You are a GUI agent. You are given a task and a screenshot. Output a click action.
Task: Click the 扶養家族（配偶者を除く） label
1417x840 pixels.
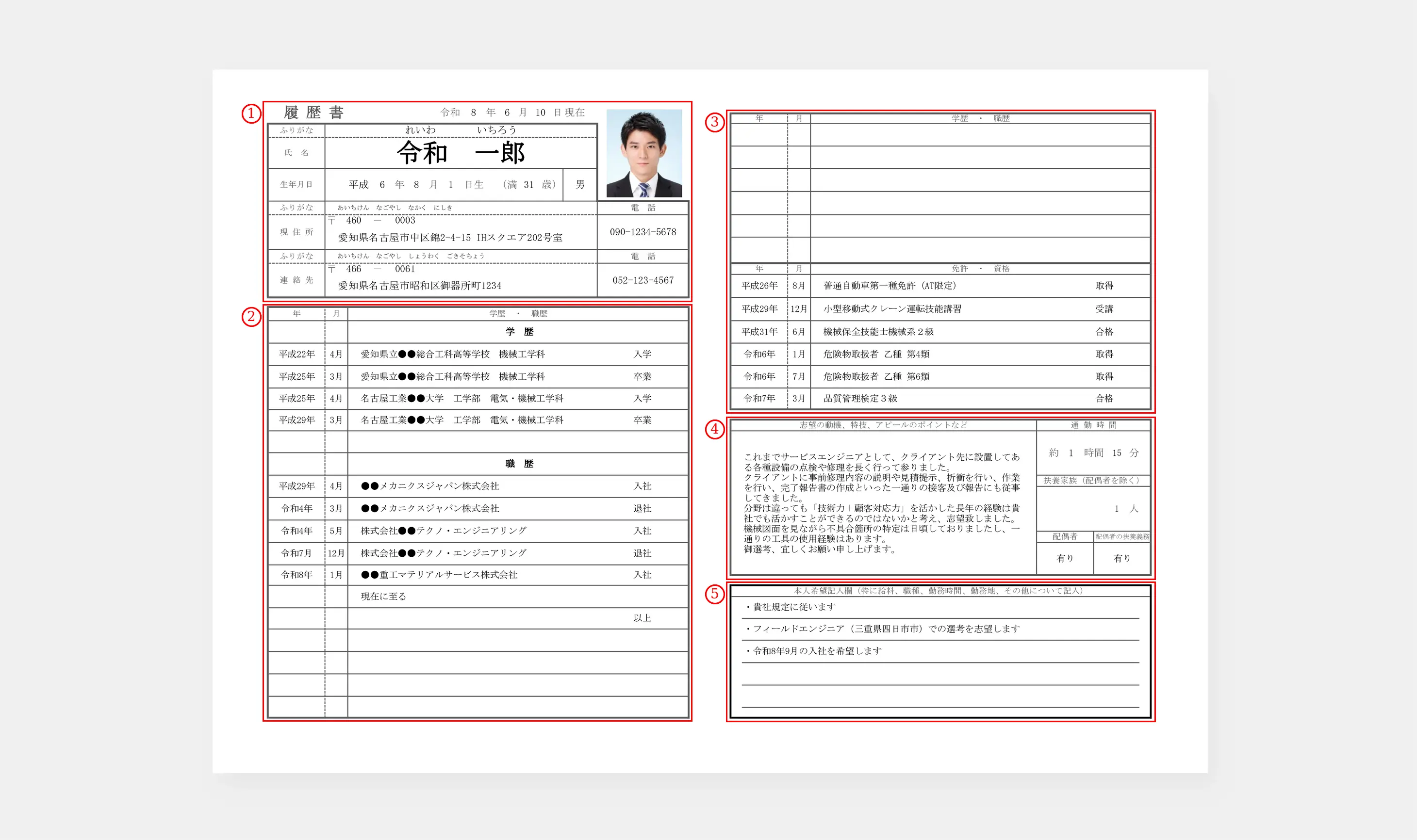pos(1093,481)
